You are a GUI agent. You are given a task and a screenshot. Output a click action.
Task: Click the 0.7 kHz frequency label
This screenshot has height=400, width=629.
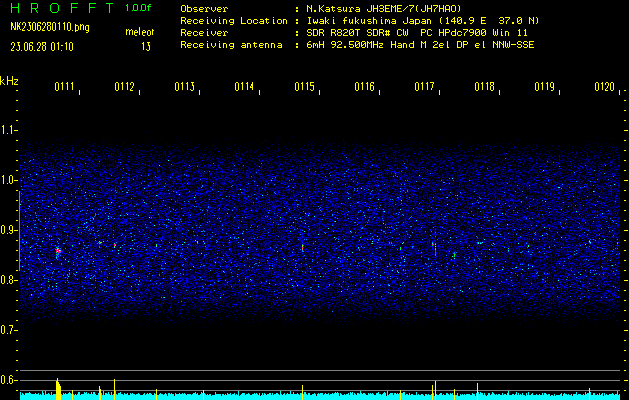tap(8, 330)
